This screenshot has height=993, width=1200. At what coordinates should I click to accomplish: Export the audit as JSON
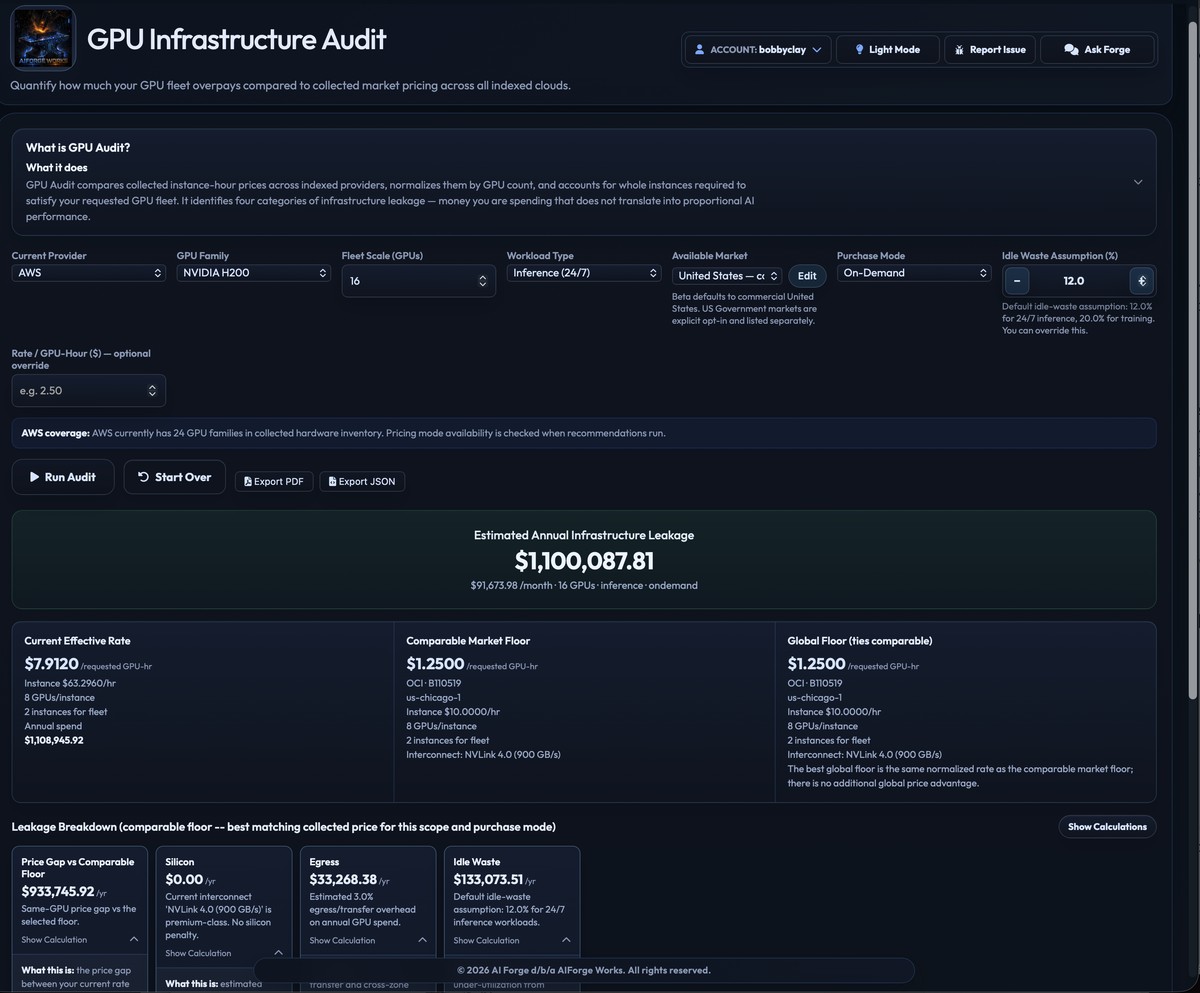(362, 481)
